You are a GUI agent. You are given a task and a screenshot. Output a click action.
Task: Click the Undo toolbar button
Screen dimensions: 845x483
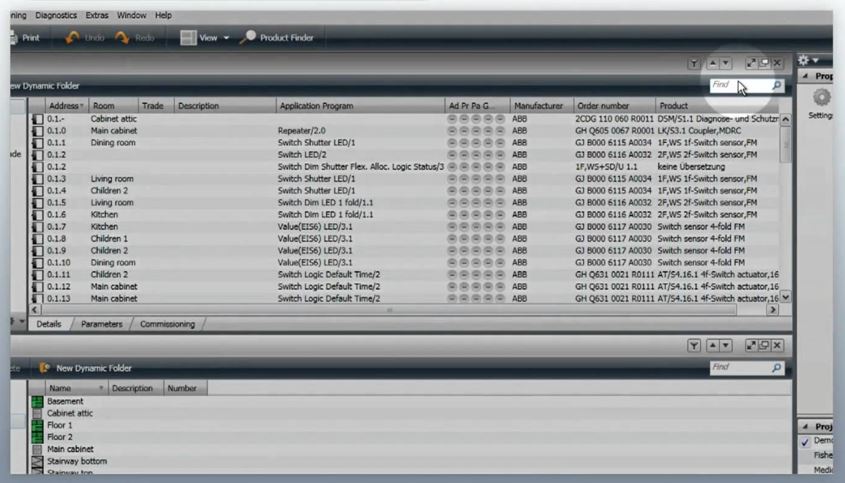[84, 38]
